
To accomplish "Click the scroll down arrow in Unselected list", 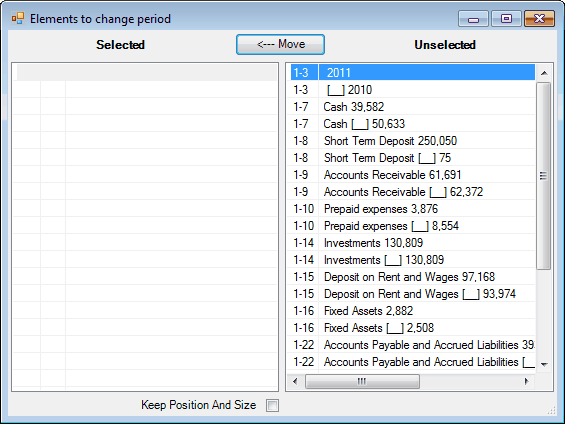I will tap(544, 364).
